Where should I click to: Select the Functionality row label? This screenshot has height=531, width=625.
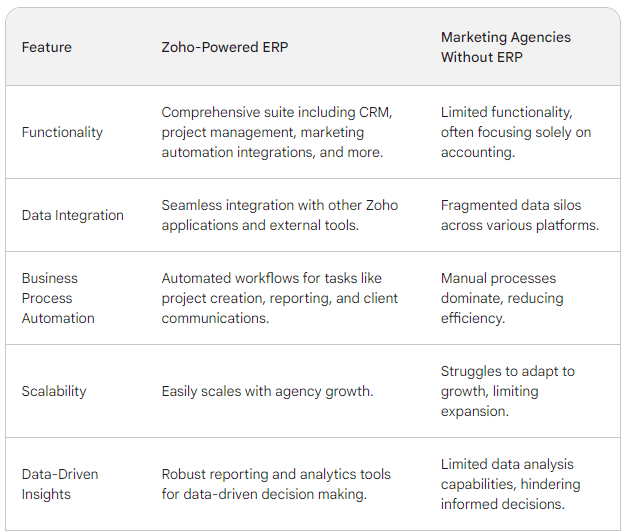[62, 132]
